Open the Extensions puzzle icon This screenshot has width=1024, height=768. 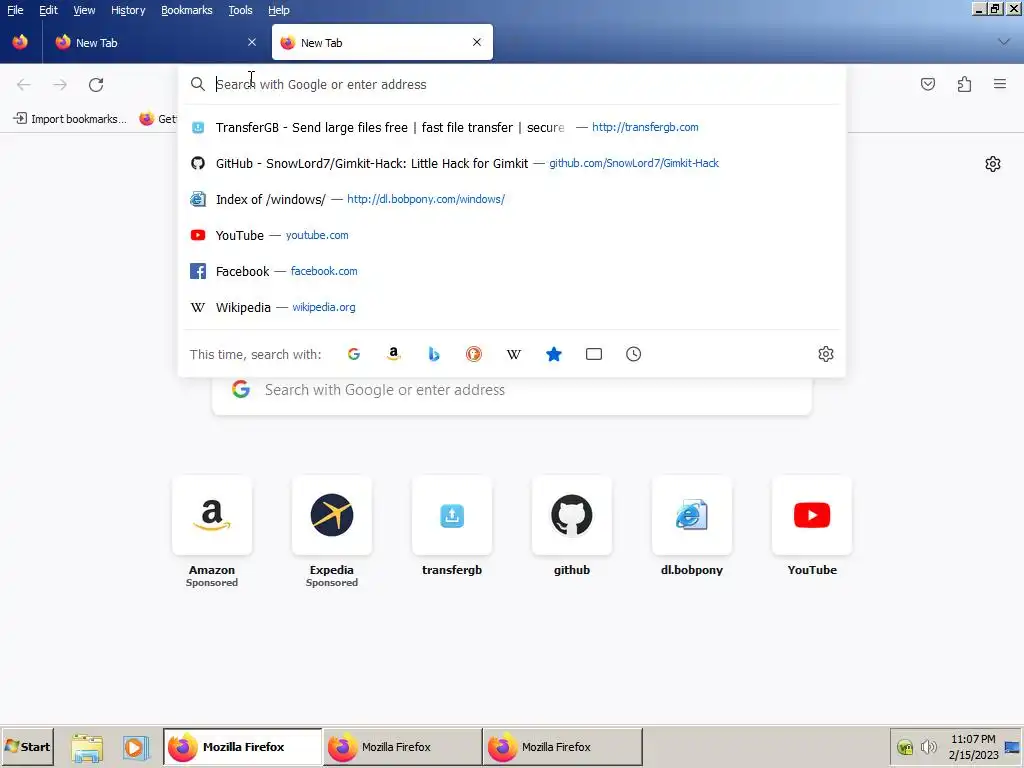964,84
